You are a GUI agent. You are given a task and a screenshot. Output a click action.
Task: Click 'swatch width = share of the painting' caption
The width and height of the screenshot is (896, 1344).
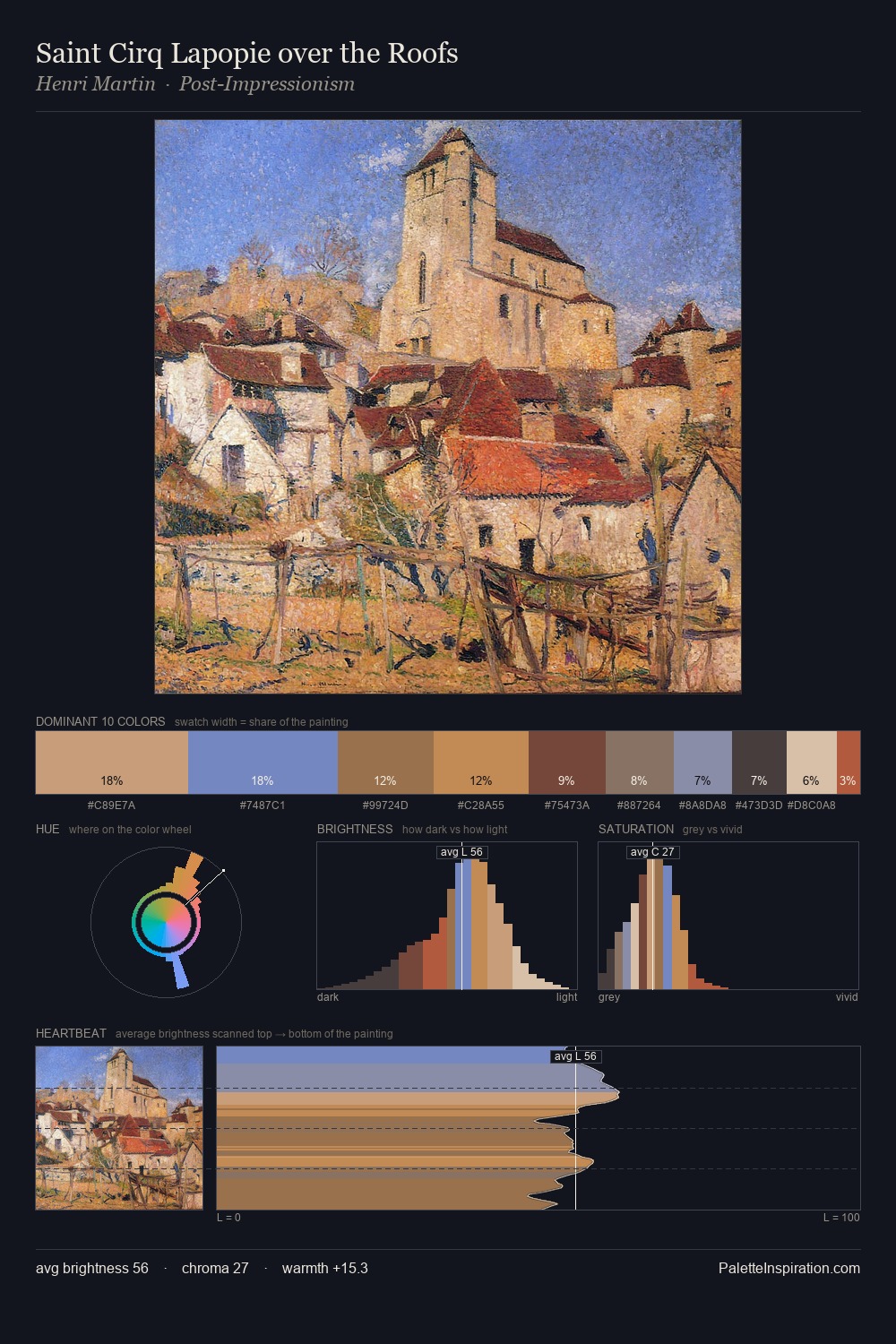click(x=262, y=722)
